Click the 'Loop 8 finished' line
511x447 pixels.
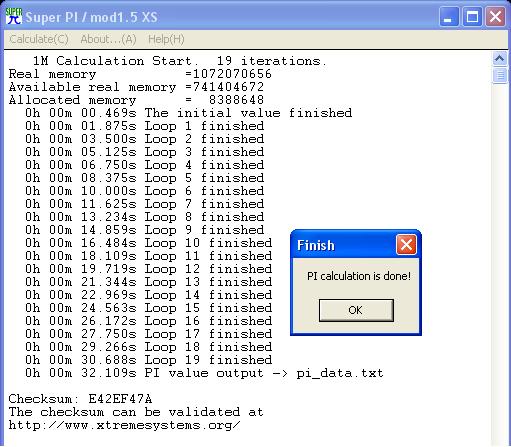145,217
